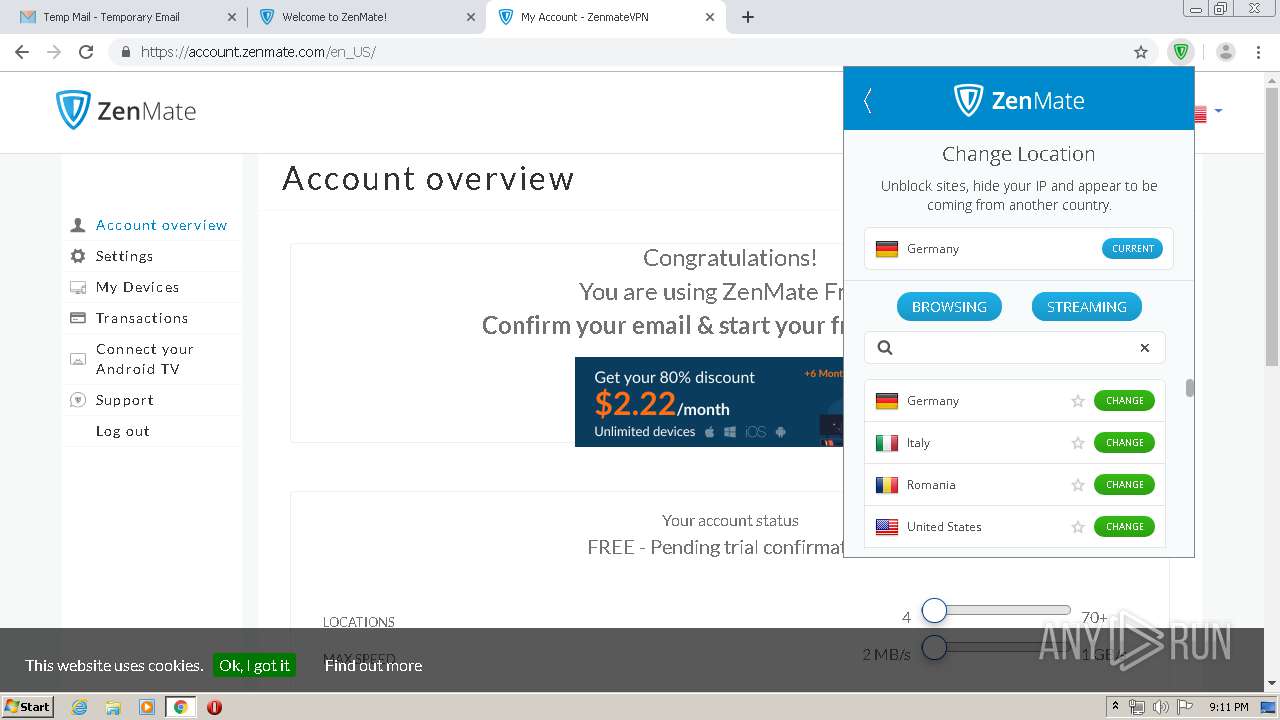Close the Welcome to ZenMate tab
1280x720 pixels.
pyautogui.click(x=471, y=17)
